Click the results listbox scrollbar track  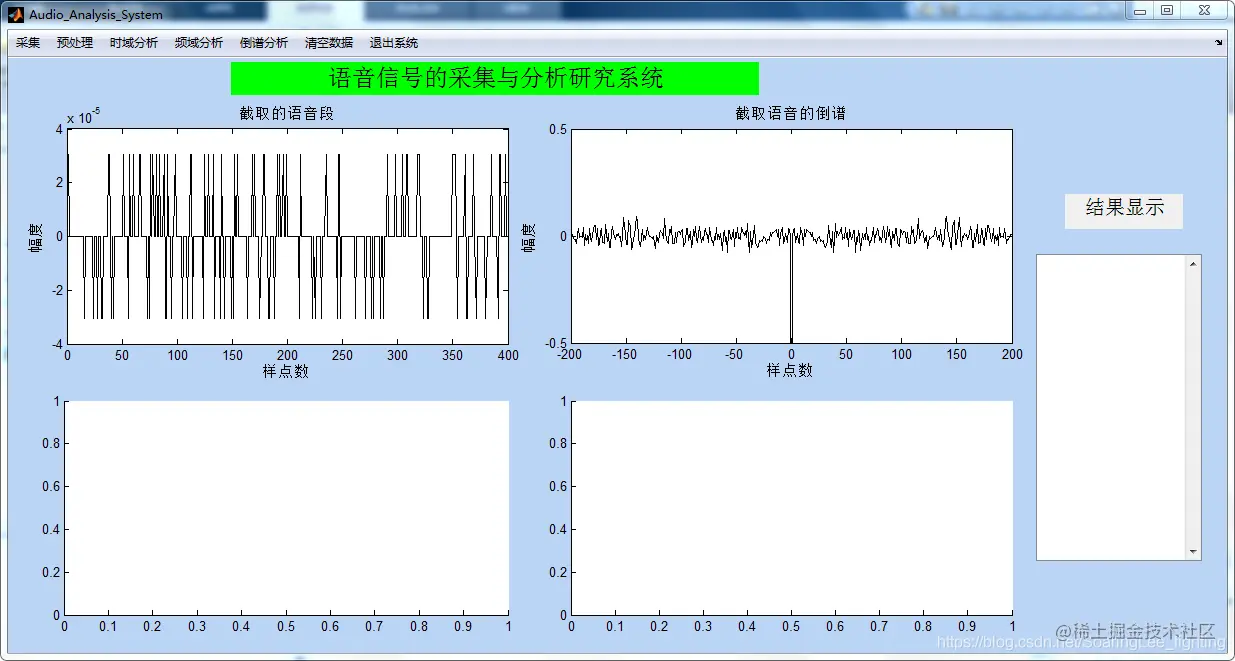[1192, 407]
